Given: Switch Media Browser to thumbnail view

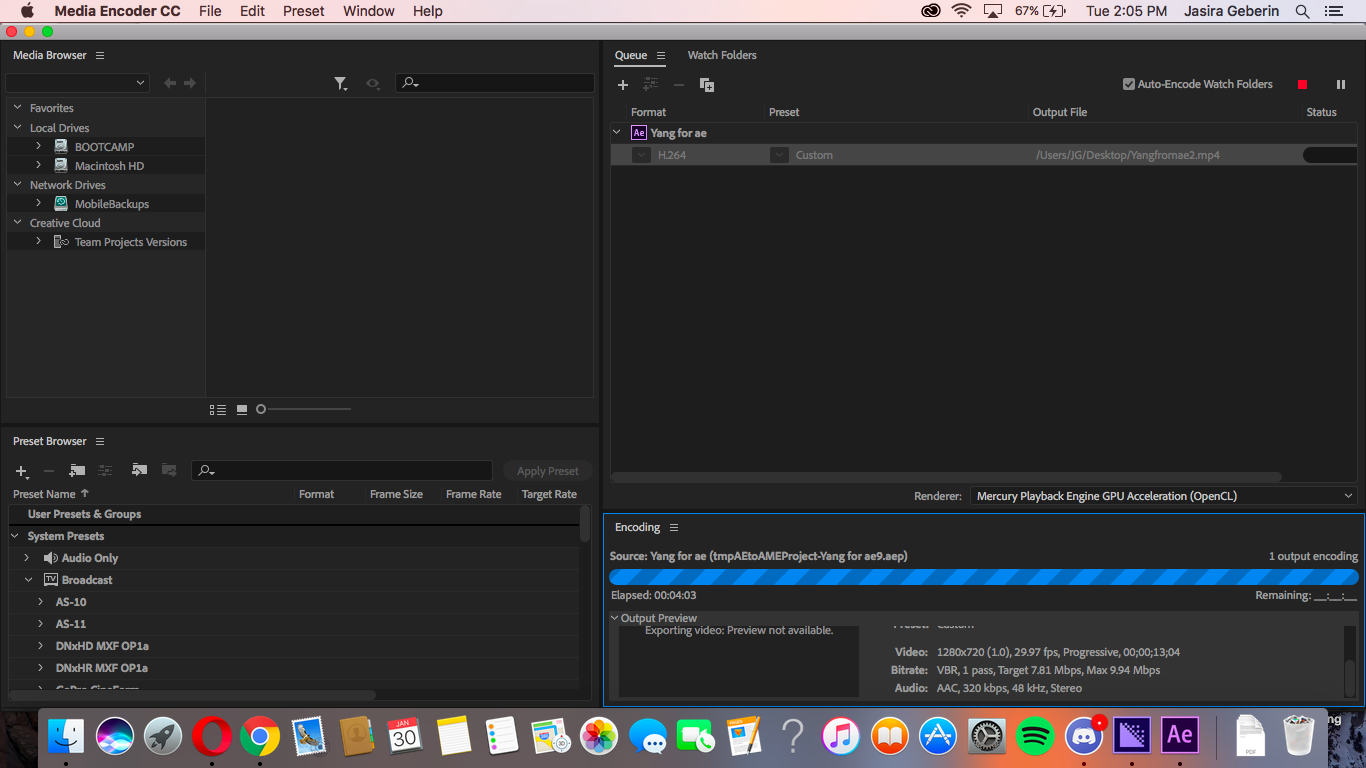Looking at the screenshot, I should (x=242, y=409).
